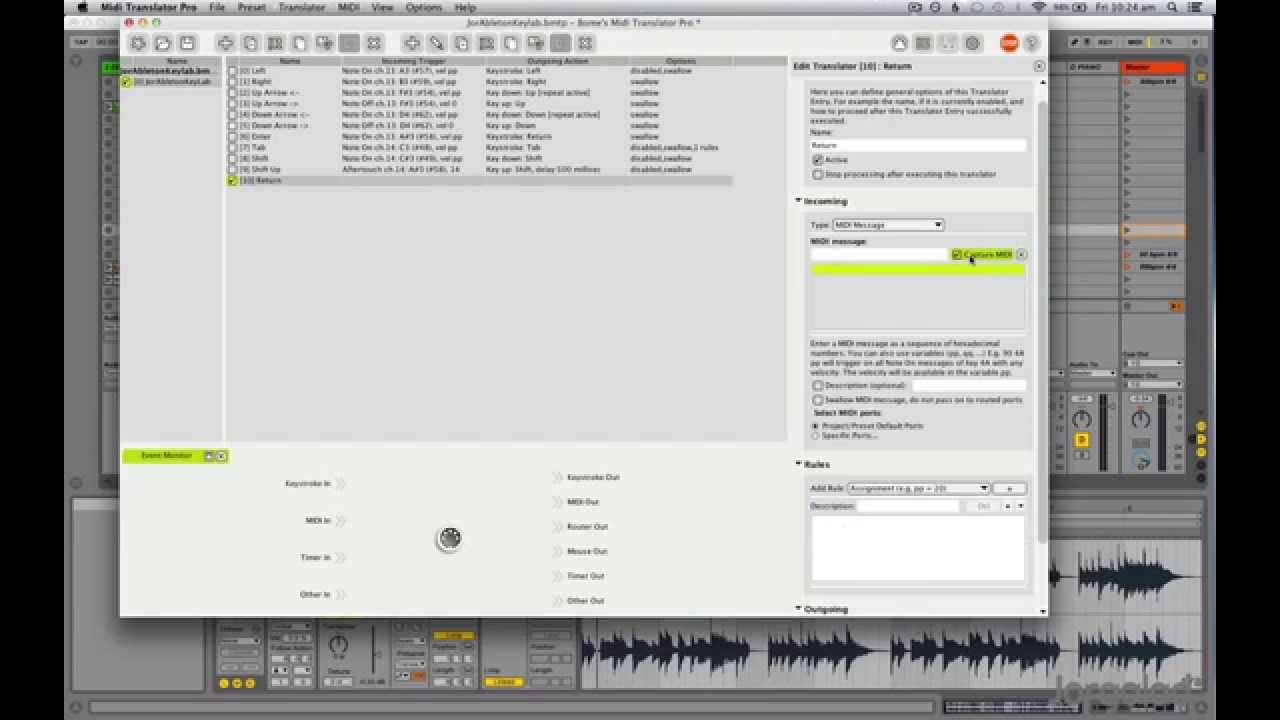The height and width of the screenshot is (720, 1280).
Task: Open the incoming Type MIDI Message dropdown
Action: (888, 225)
